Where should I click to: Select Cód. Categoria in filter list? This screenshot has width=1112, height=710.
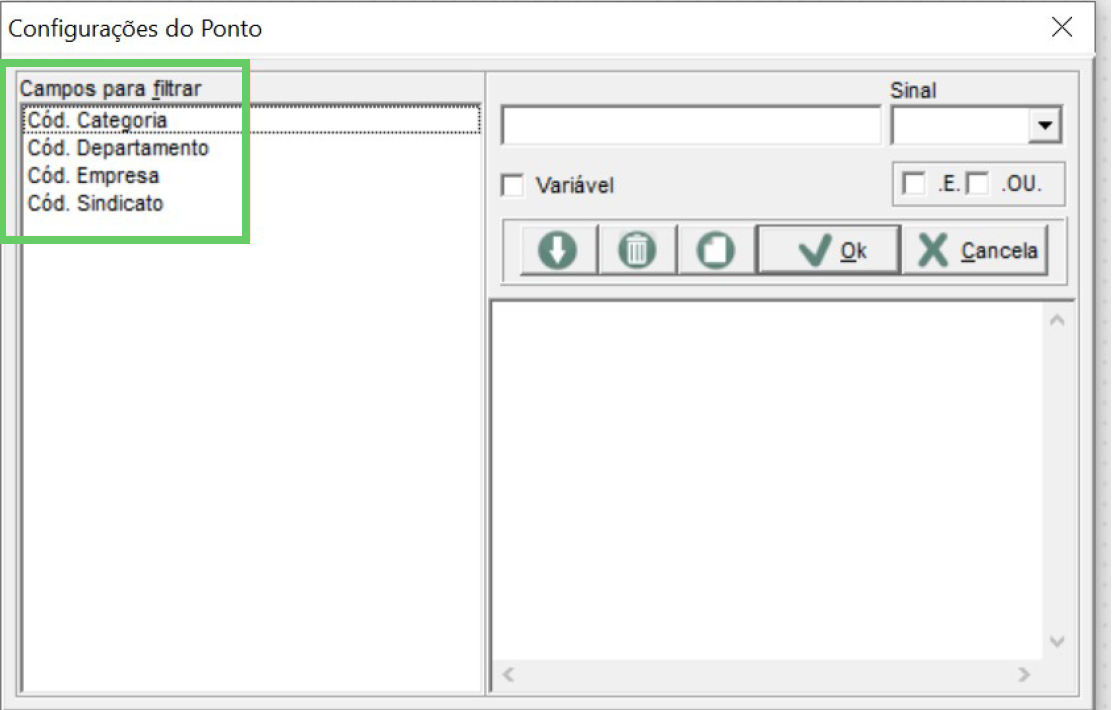250,120
